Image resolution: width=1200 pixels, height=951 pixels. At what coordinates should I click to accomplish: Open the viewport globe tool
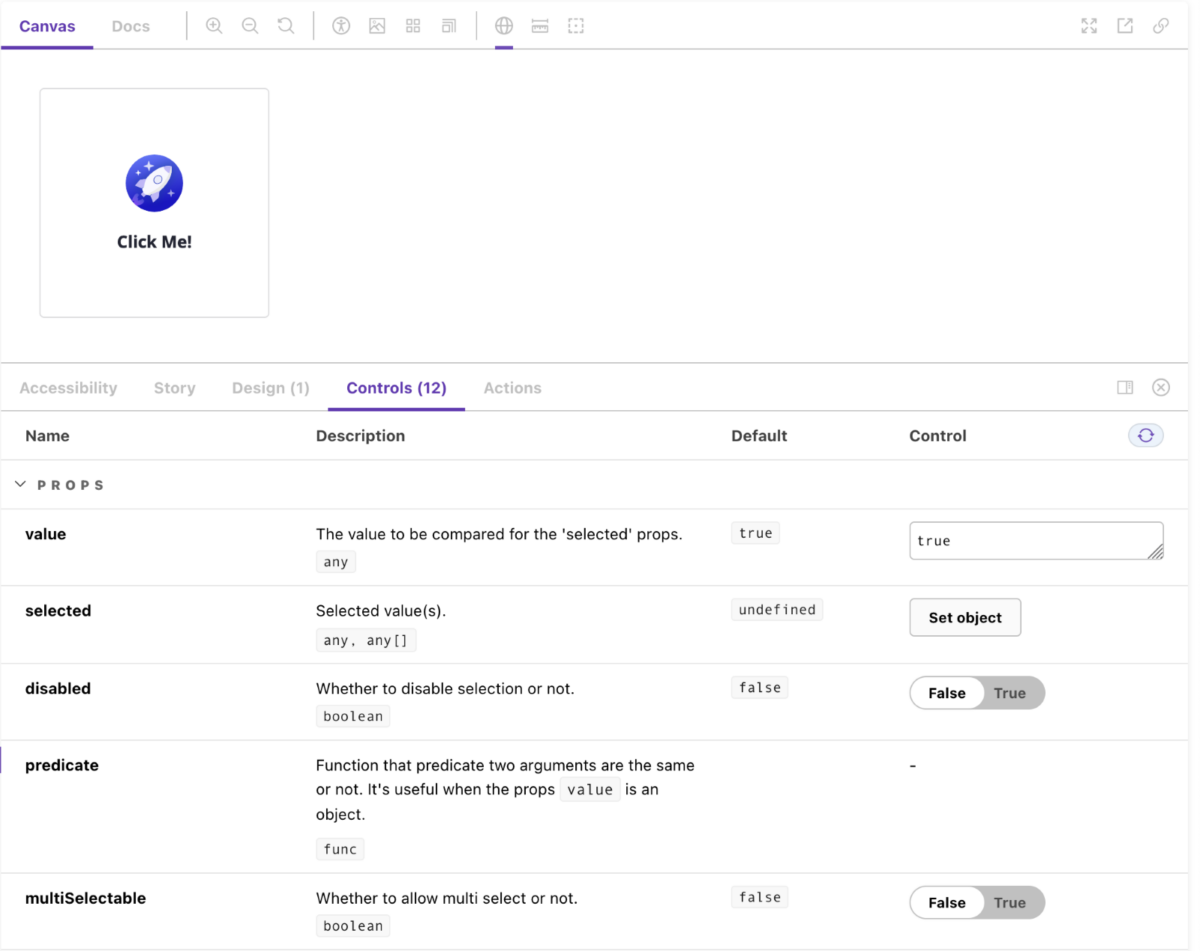click(504, 25)
